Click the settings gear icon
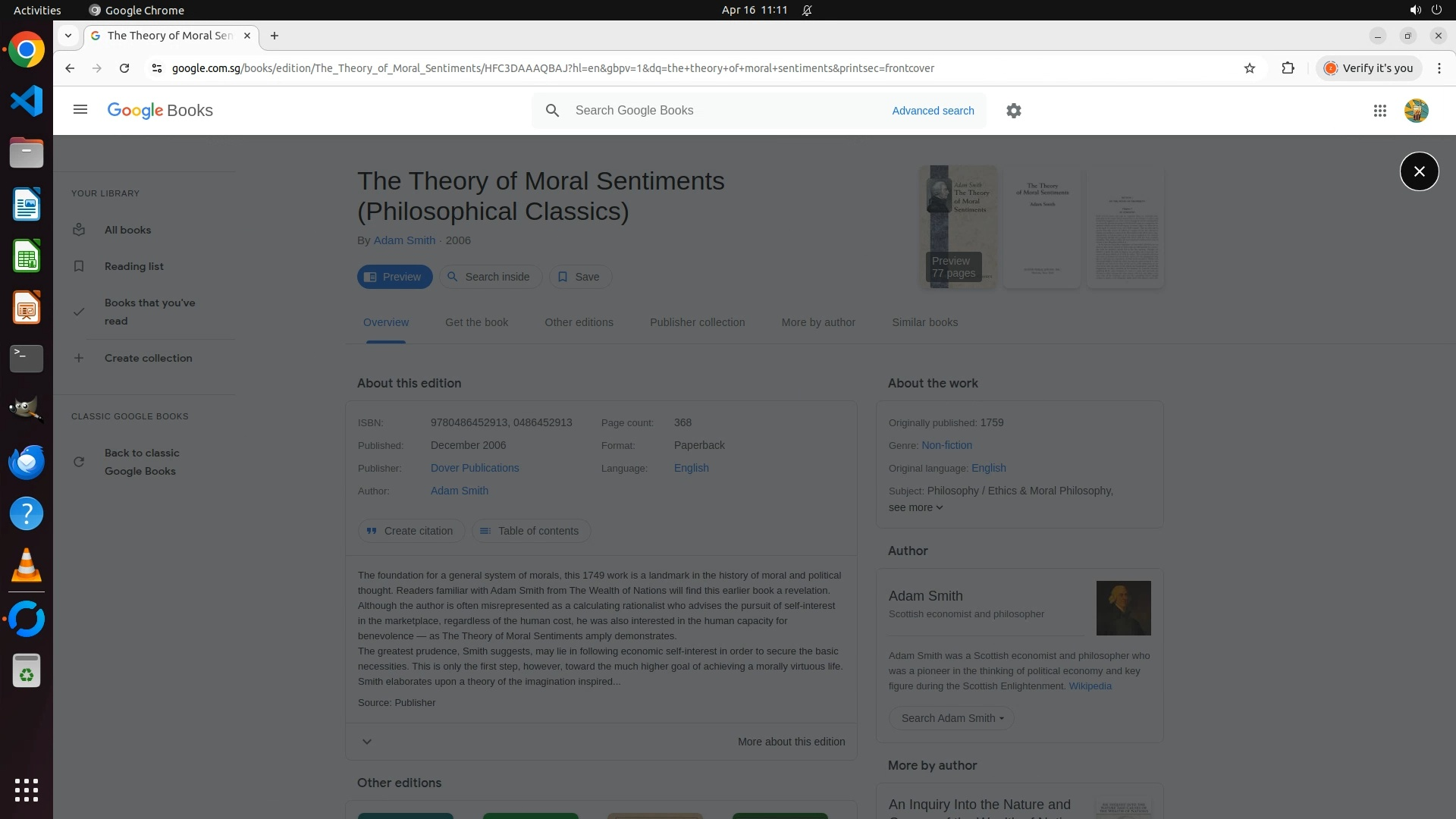Viewport: 1456px width, 819px height. click(x=1014, y=111)
